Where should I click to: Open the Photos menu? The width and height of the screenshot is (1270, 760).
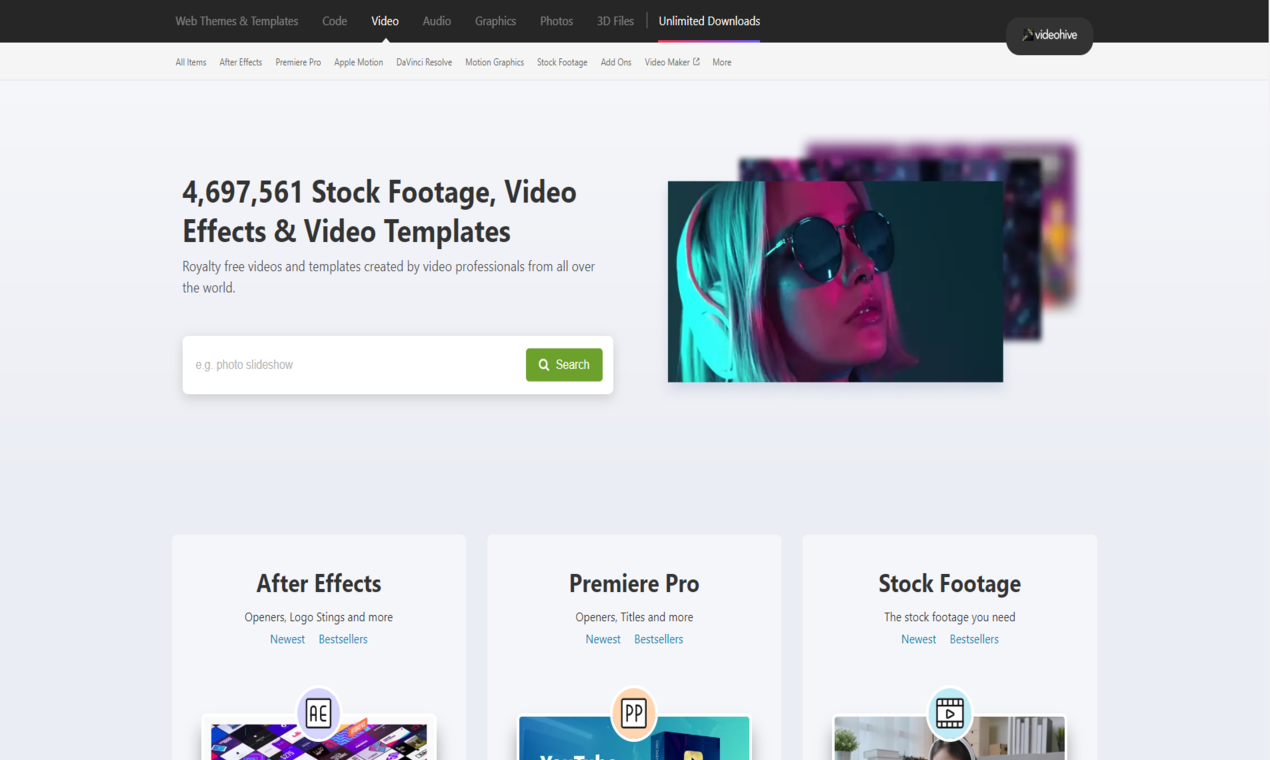tap(557, 21)
